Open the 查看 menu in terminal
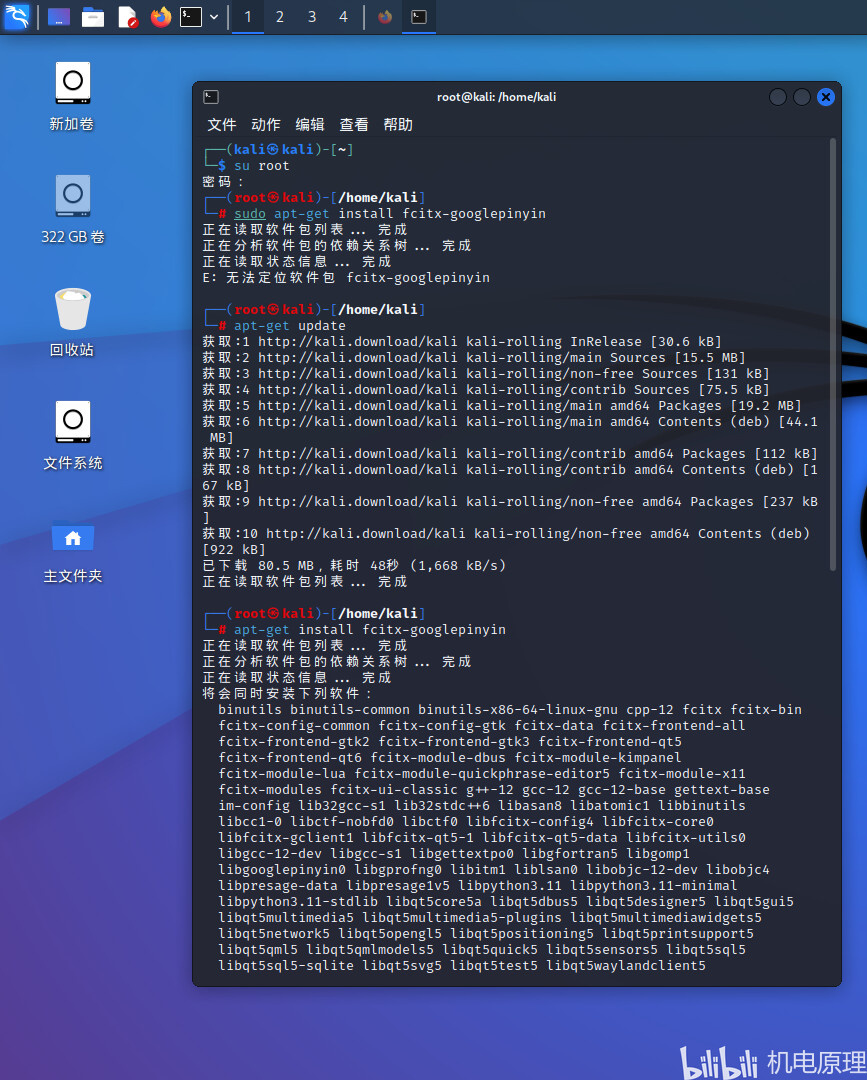This screenshot has width=867, height=1080. coord(354,125)
